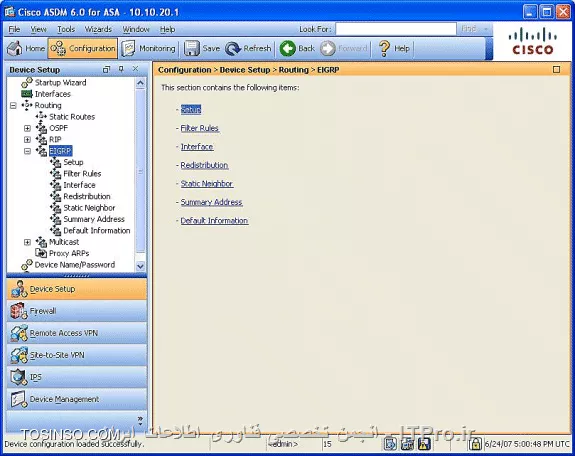
Task: Click the RIP routing icon
Action: point(41,140)
